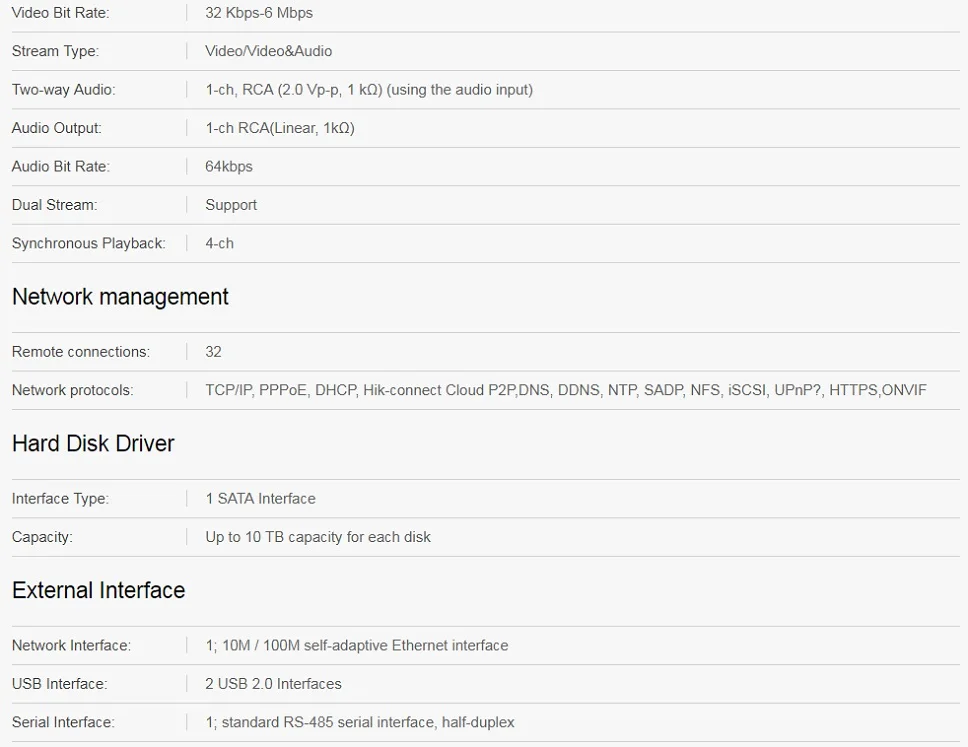968x747 pixels.
Task: Click the 'Support' value
Action: point(231,205)
